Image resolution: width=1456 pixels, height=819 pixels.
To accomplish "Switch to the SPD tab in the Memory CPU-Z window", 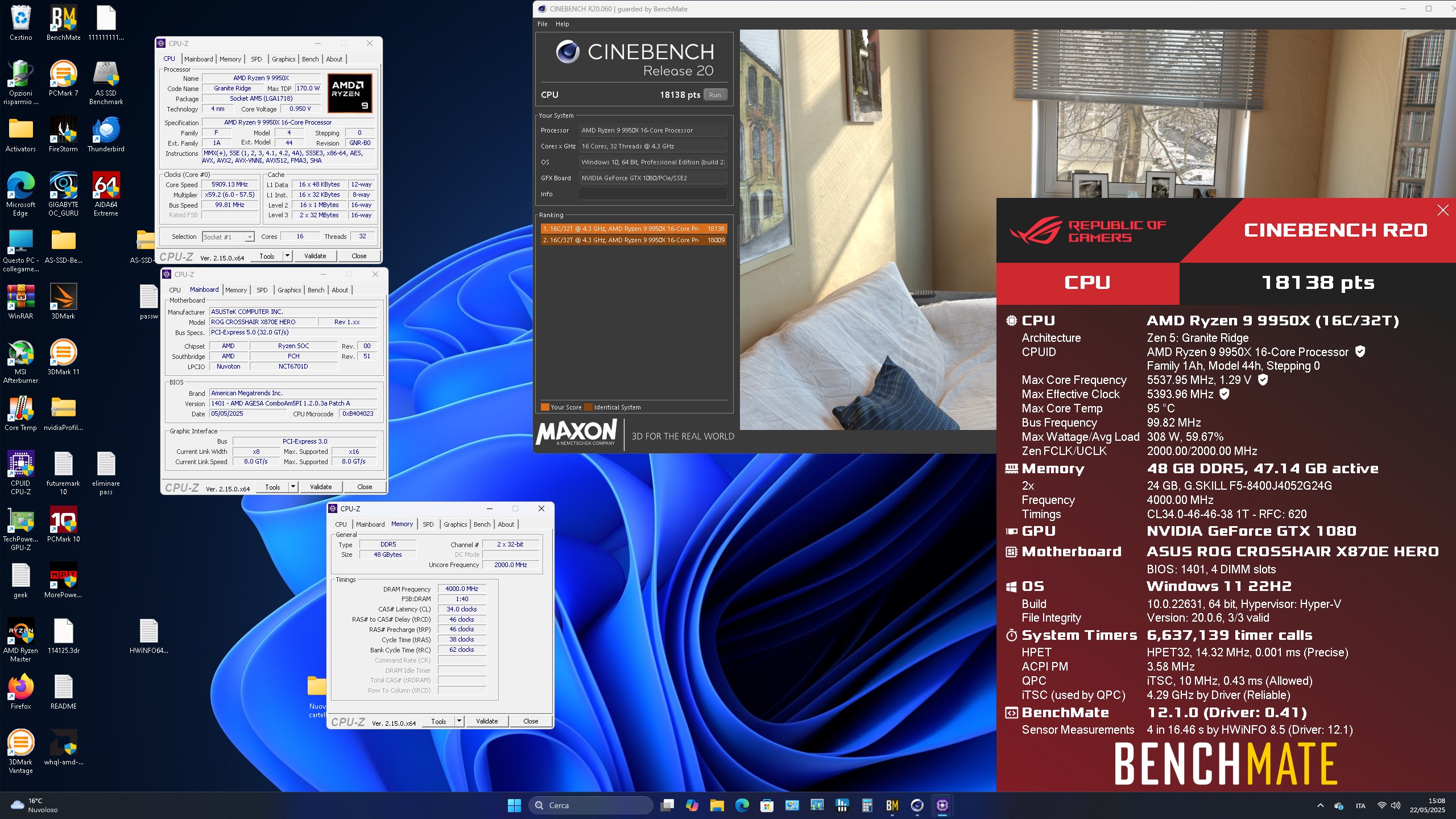I will point(428,524).
